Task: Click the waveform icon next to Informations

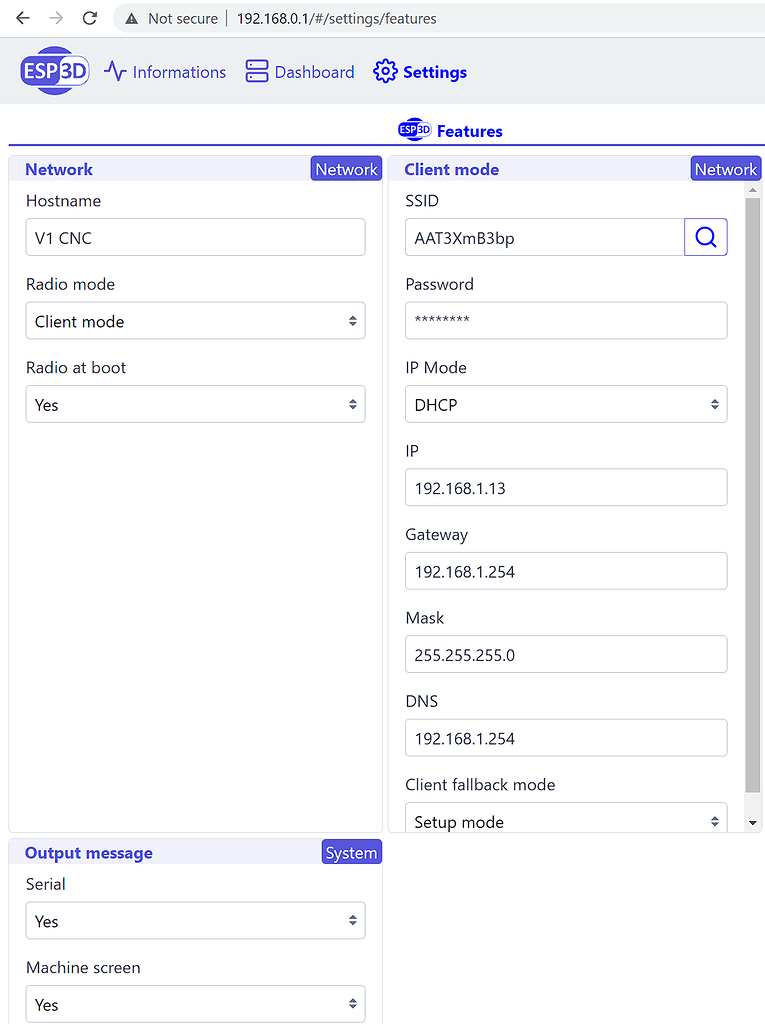Action: coord(115,71)
